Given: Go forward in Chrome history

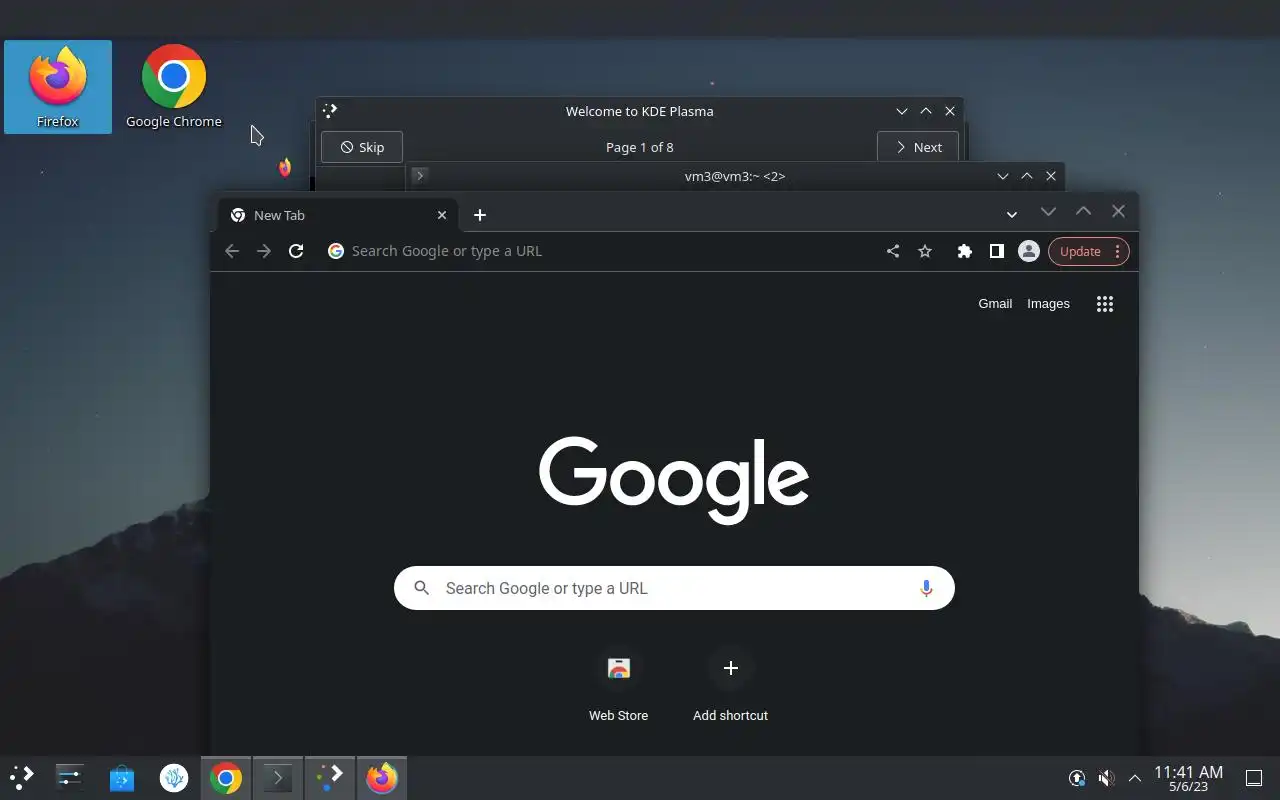Looking at the screenshot, I should (x=264, y=251).
